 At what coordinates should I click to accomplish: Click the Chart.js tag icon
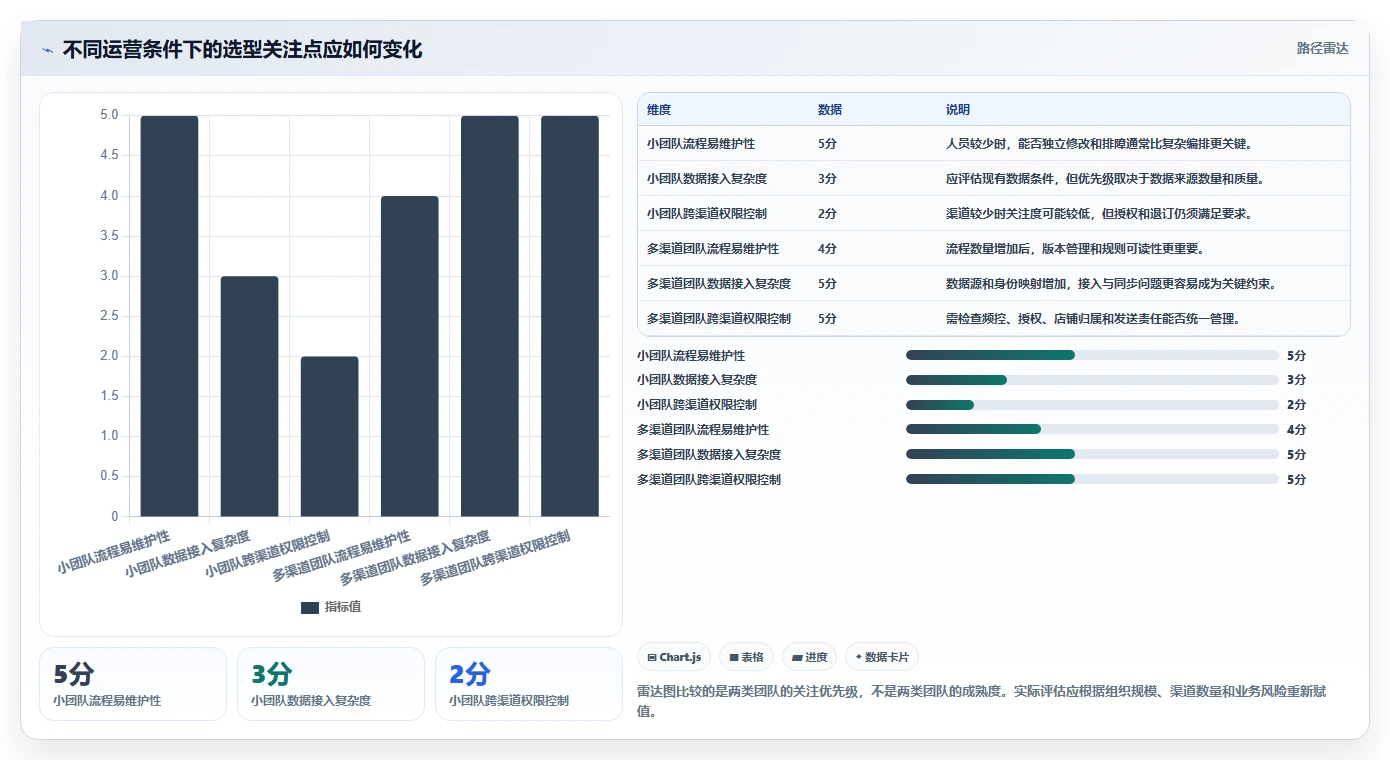[652, 657]
